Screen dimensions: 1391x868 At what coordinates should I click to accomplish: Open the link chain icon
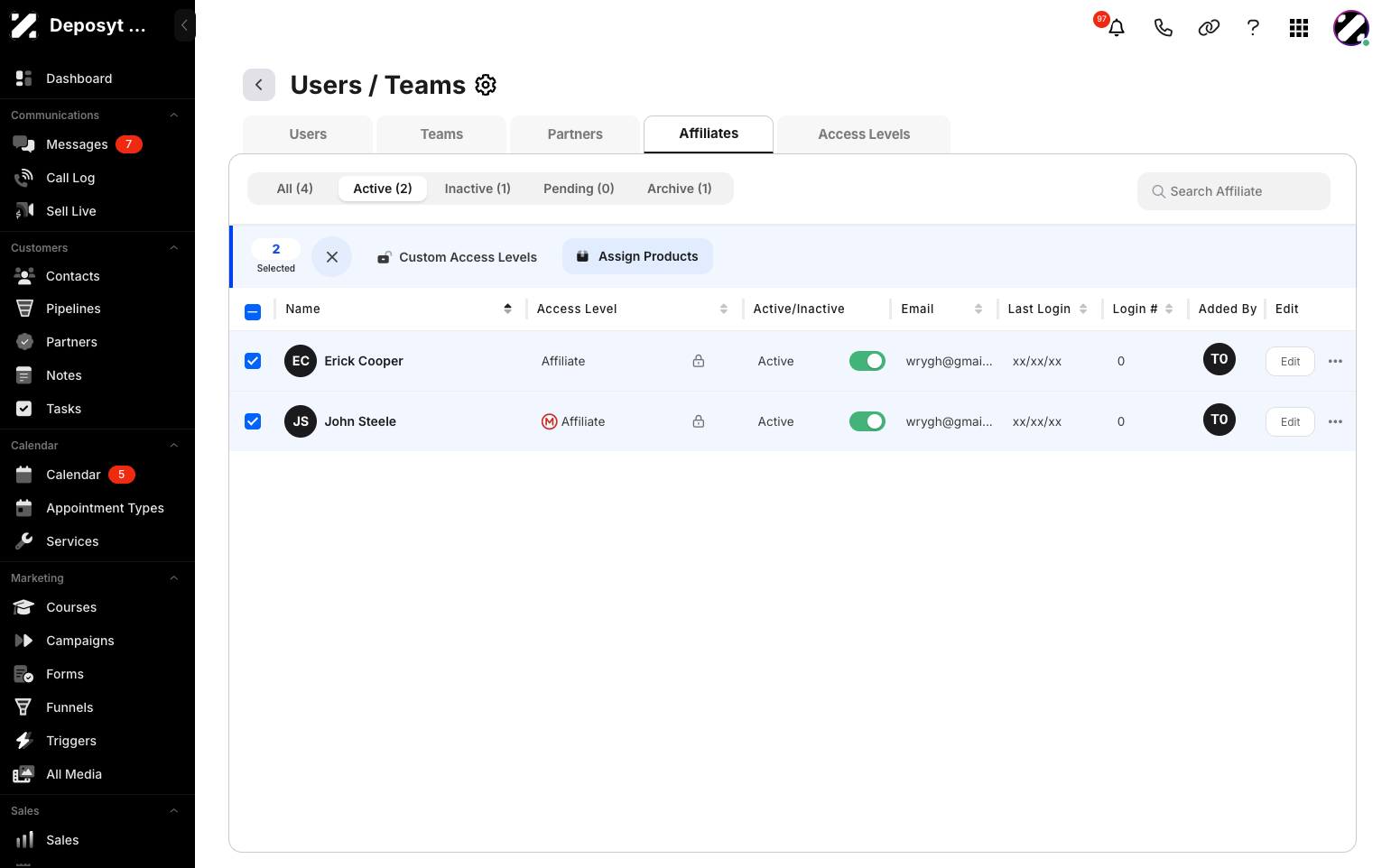pos(1209,28)
